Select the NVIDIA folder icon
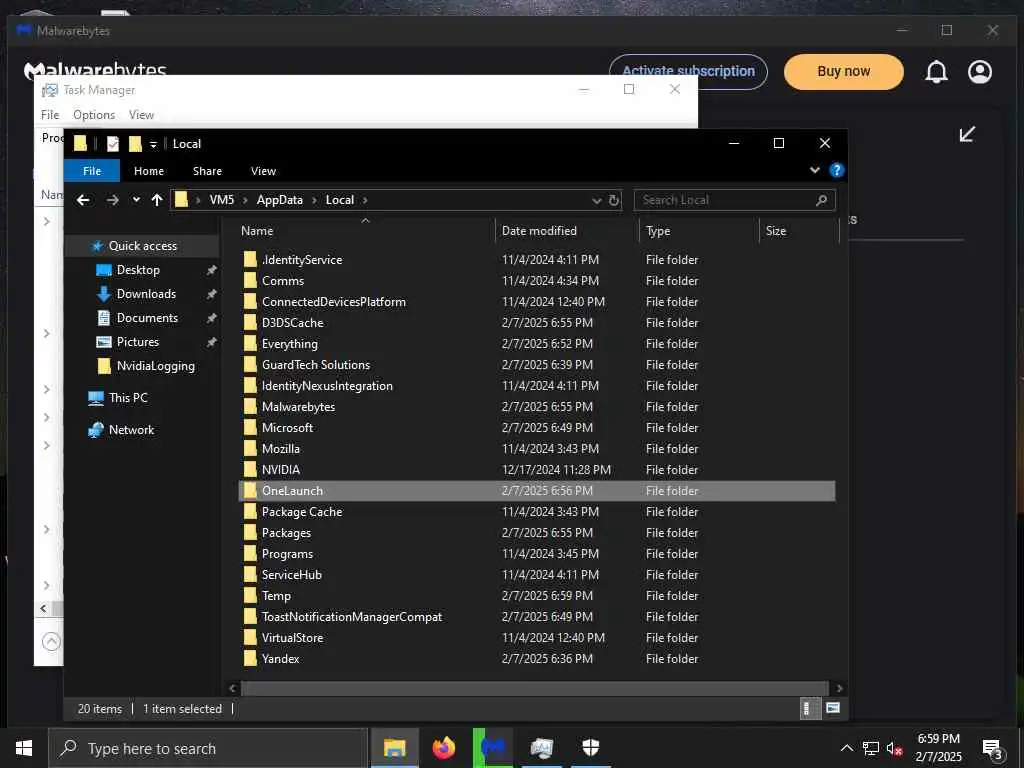The image size is (1024, 768). coord(250,470)
